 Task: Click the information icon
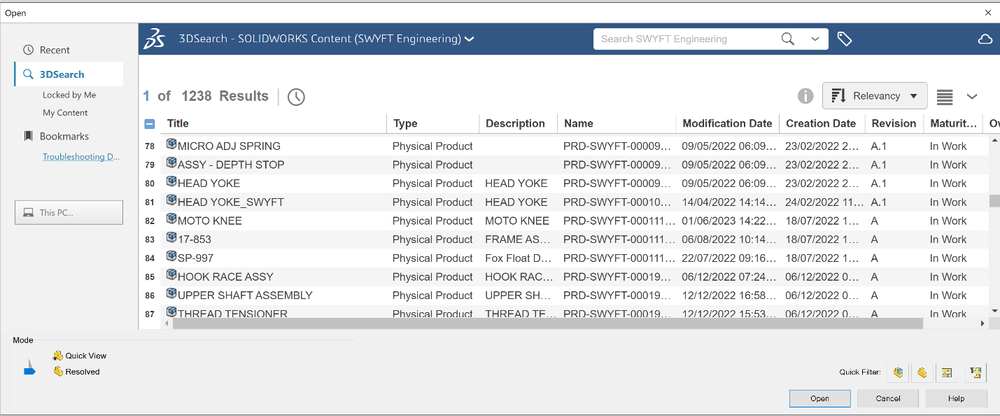[x=805, y=96]
